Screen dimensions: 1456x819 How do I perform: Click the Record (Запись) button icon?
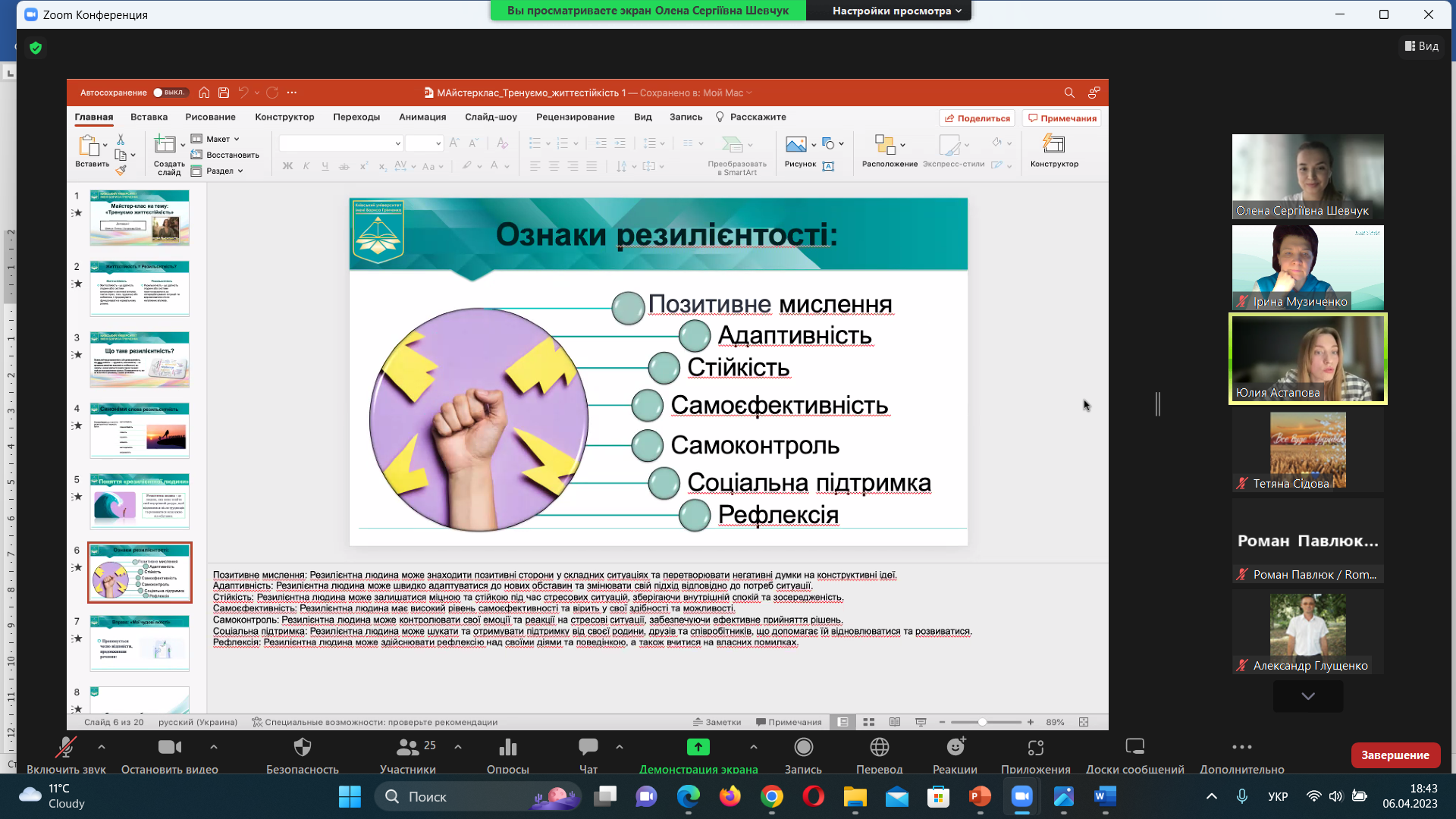pos(803,748)
